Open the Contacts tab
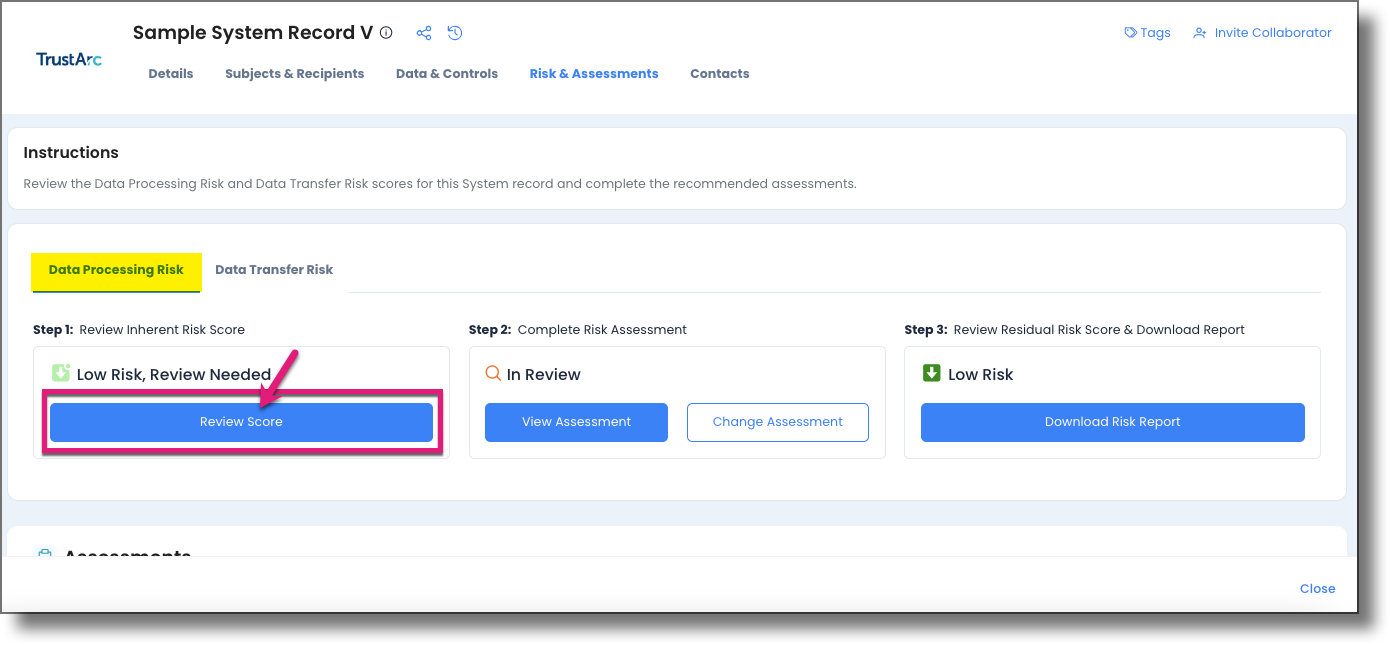Viewport: 1390px width, 645px height. point(720,74)
